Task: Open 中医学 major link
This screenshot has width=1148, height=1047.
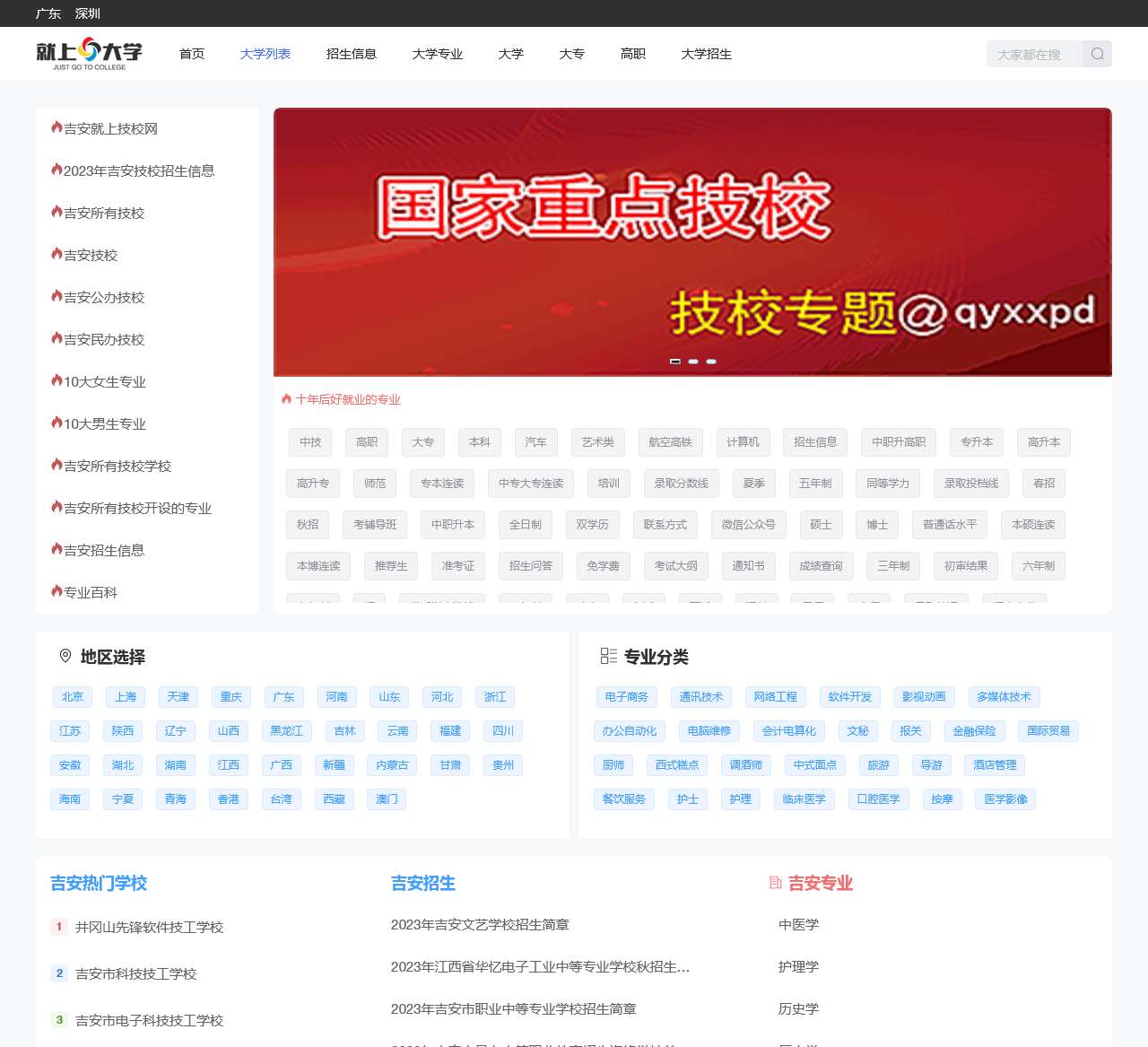Action: click(x=798, y=925)
